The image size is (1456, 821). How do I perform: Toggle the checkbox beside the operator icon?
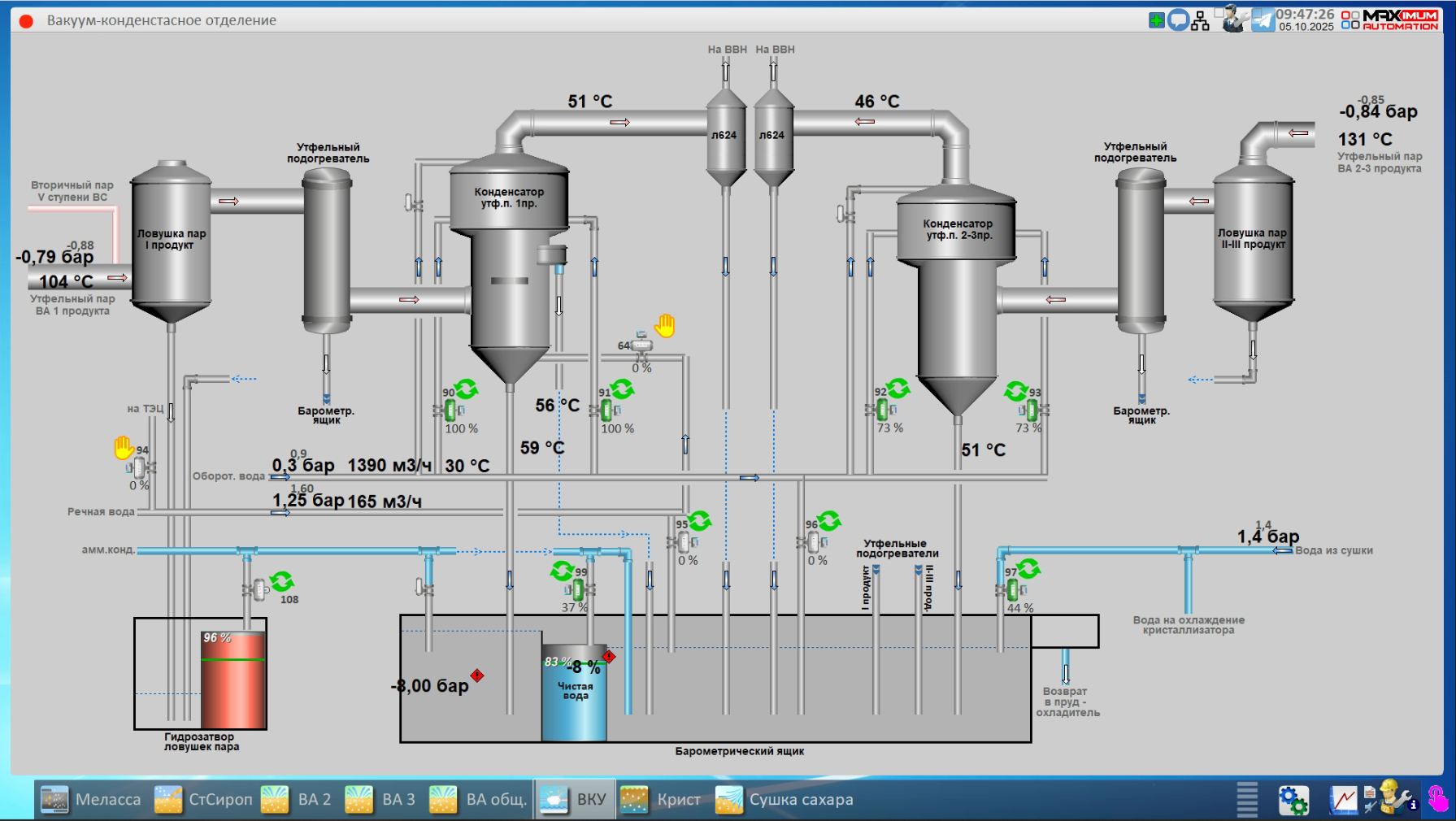pos(1219,12)
